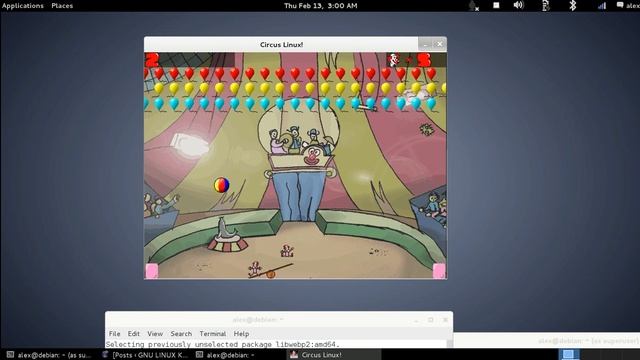Click the red score number in game

click(x=152, y=60)
